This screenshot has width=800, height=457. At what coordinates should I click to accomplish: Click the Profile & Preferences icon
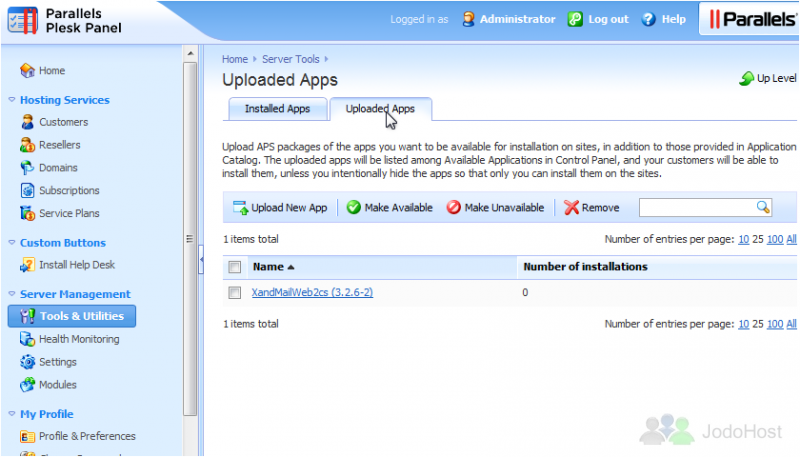click(27, 437)
